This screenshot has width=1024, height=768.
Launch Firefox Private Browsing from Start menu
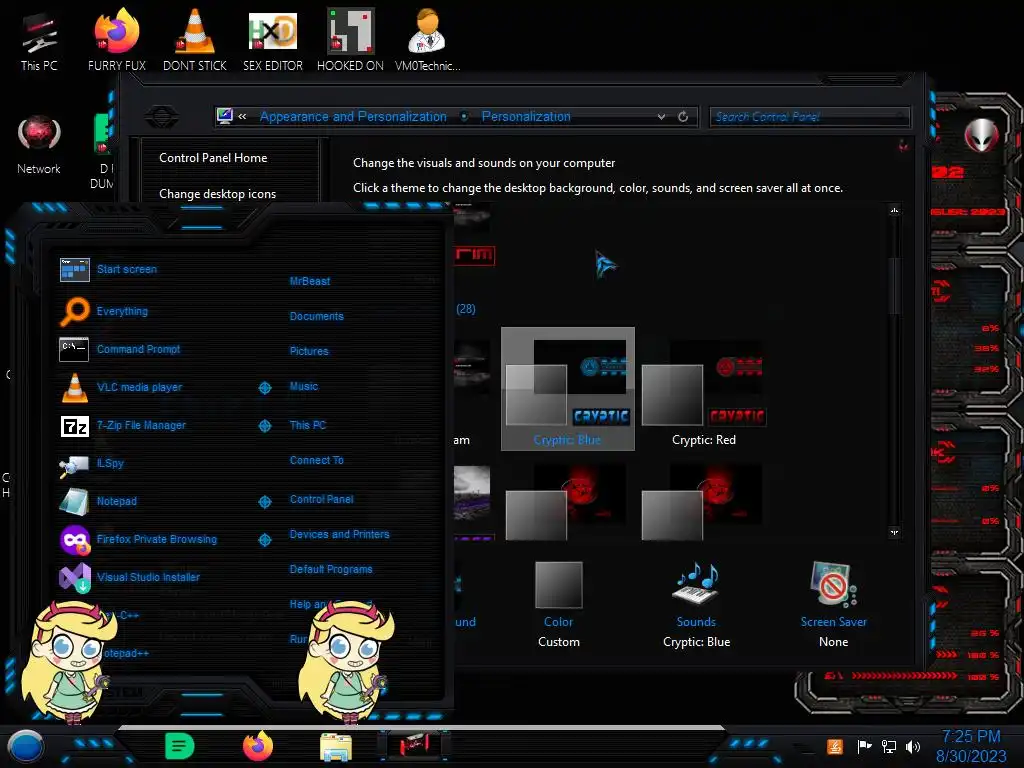click(138, 539)
